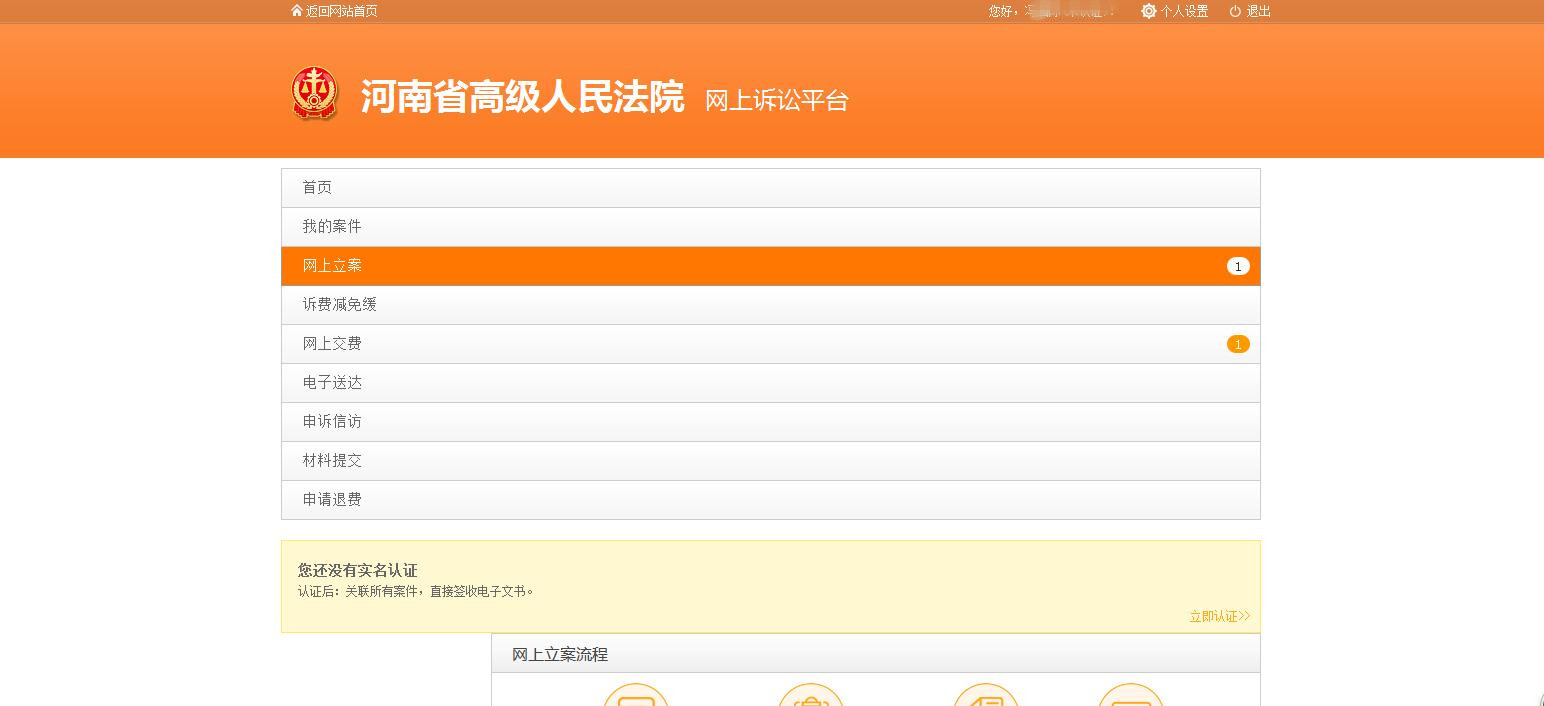Viewport: 1544px width, 706px height.
Task: Click the 网上立案流程 panel header
Action: [875, 654]
